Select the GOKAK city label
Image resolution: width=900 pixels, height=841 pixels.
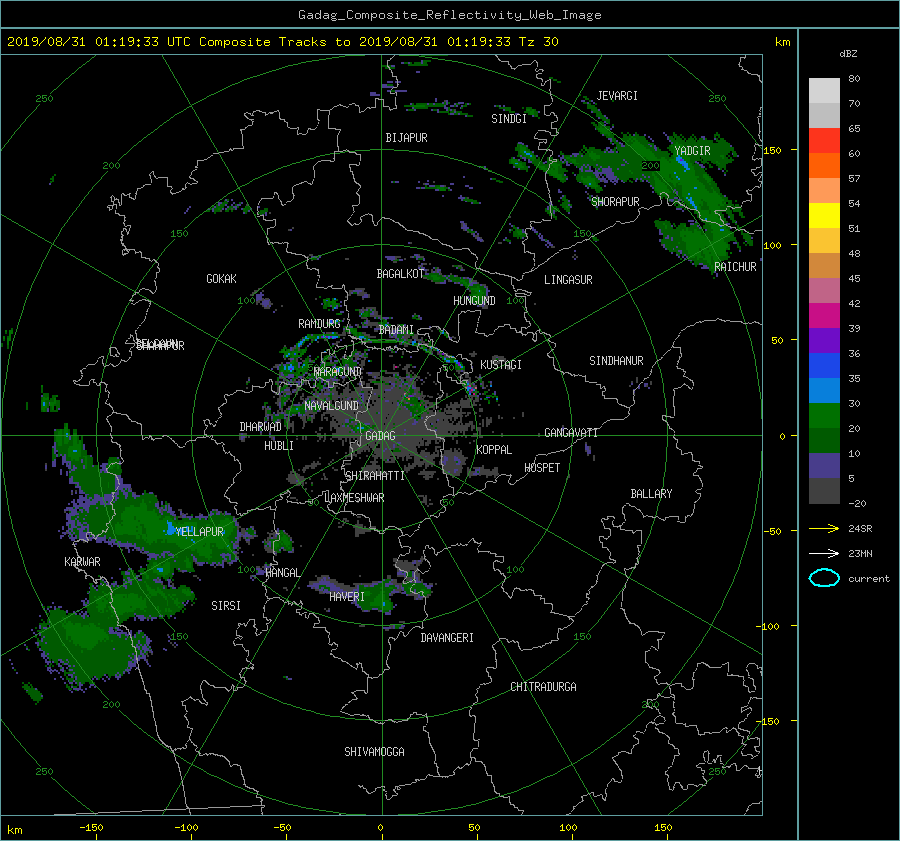[x=221, y=278]
